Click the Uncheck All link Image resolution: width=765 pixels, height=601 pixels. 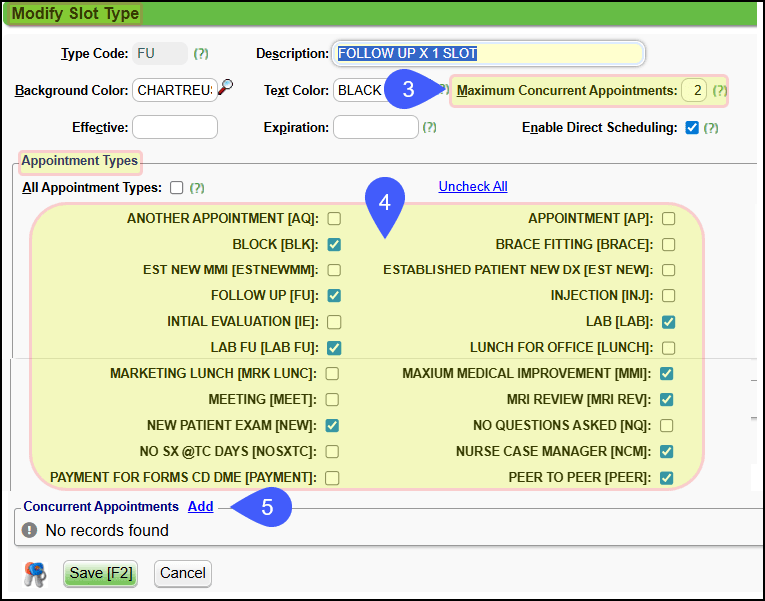pos(473,186)
